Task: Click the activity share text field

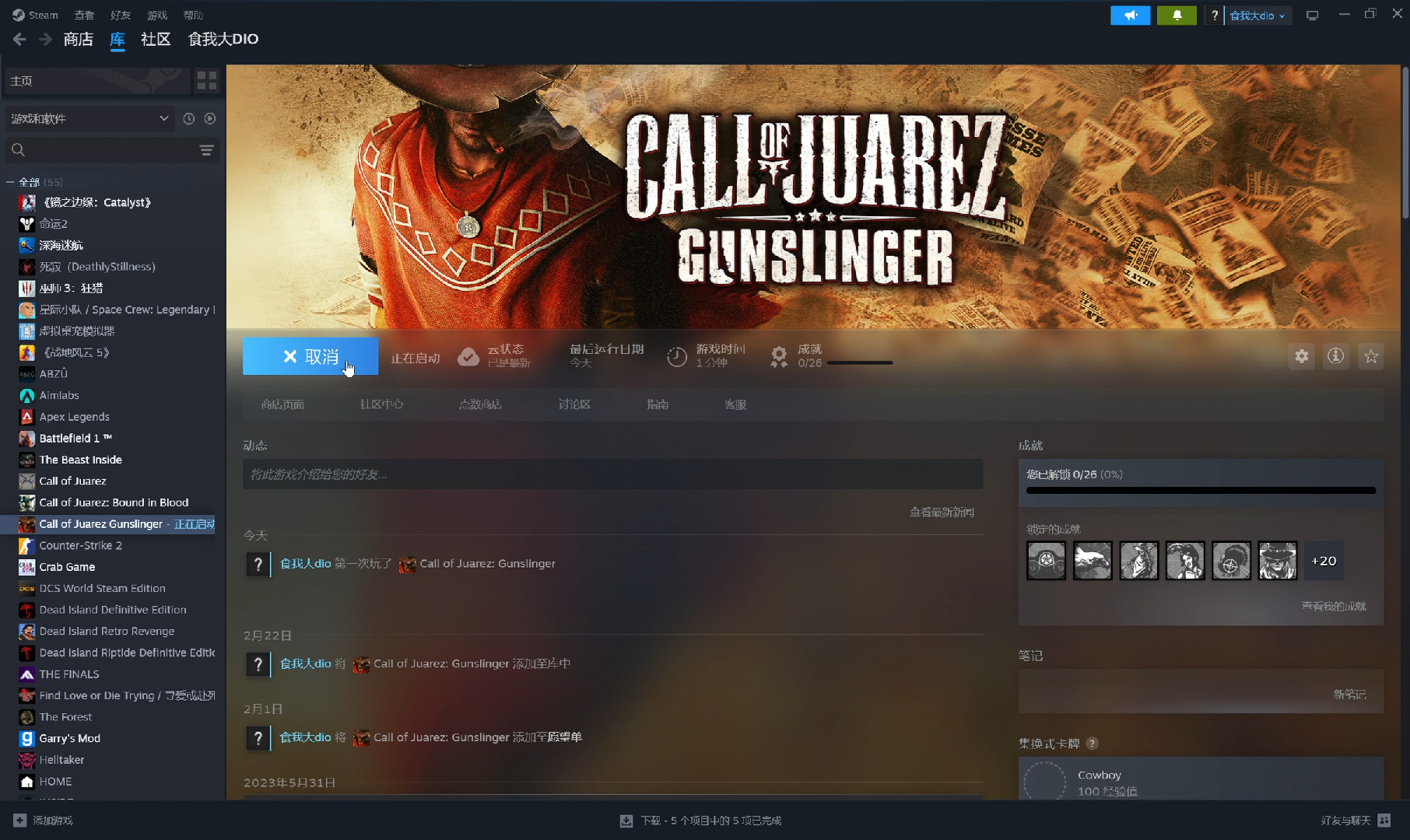Action: (x=612, y=474)
